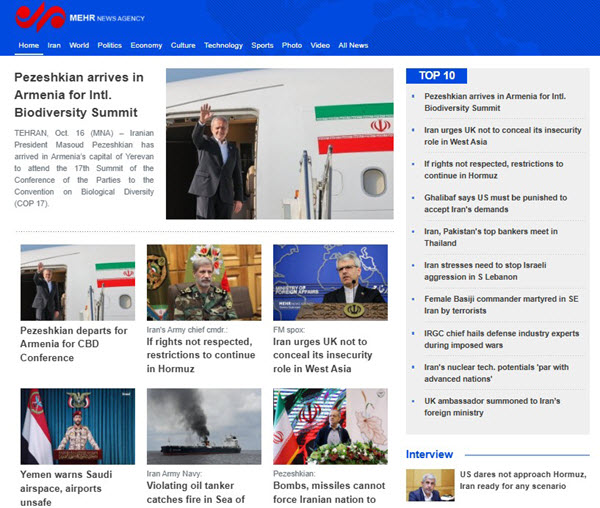This screenshot has width=600, height=508.
Task: Open card headline 'If rights not respected, restrictions to continue in Hormuz'
Action: click(x=201, y=355)
